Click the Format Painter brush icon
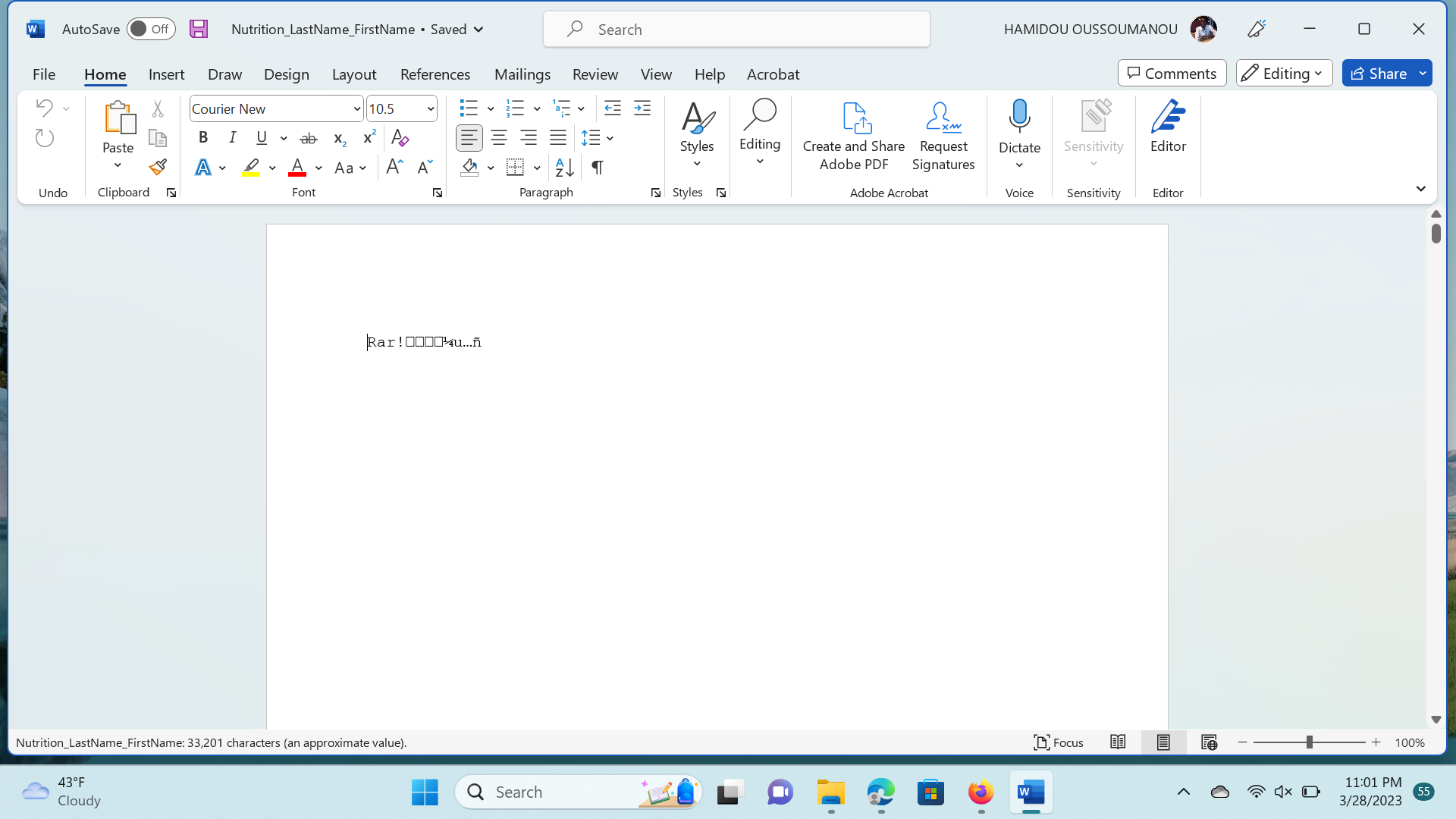Image resolution: width=1456 pixels, height=819 pixels. point(158,167)
